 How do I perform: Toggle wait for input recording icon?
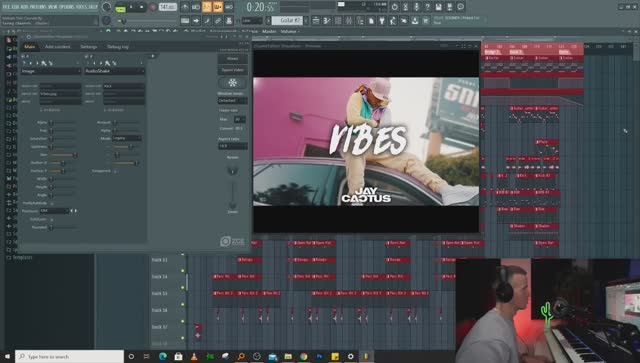click(196, 7)
